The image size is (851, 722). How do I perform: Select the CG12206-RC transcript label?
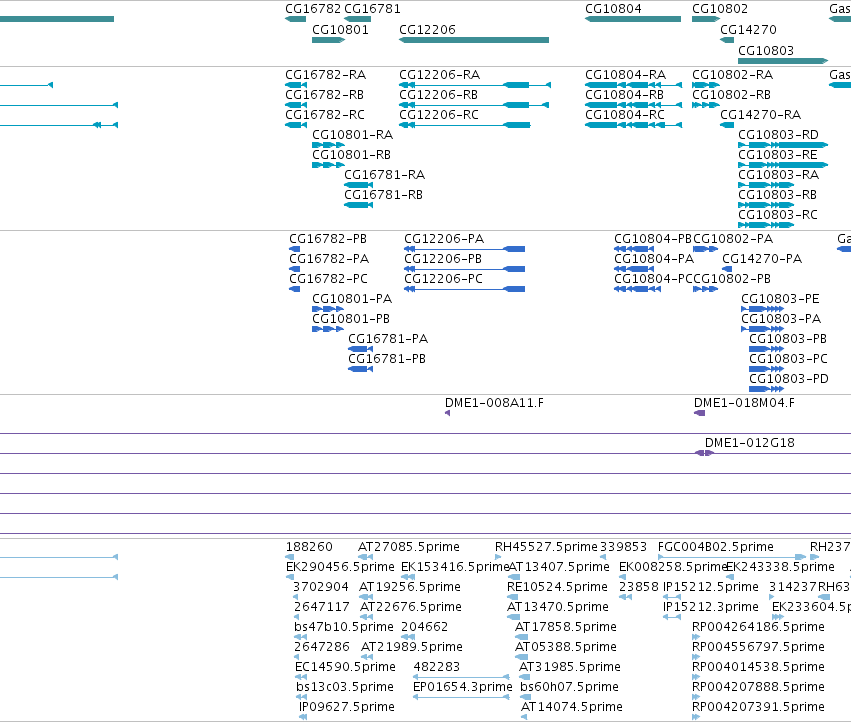[439, 115]
